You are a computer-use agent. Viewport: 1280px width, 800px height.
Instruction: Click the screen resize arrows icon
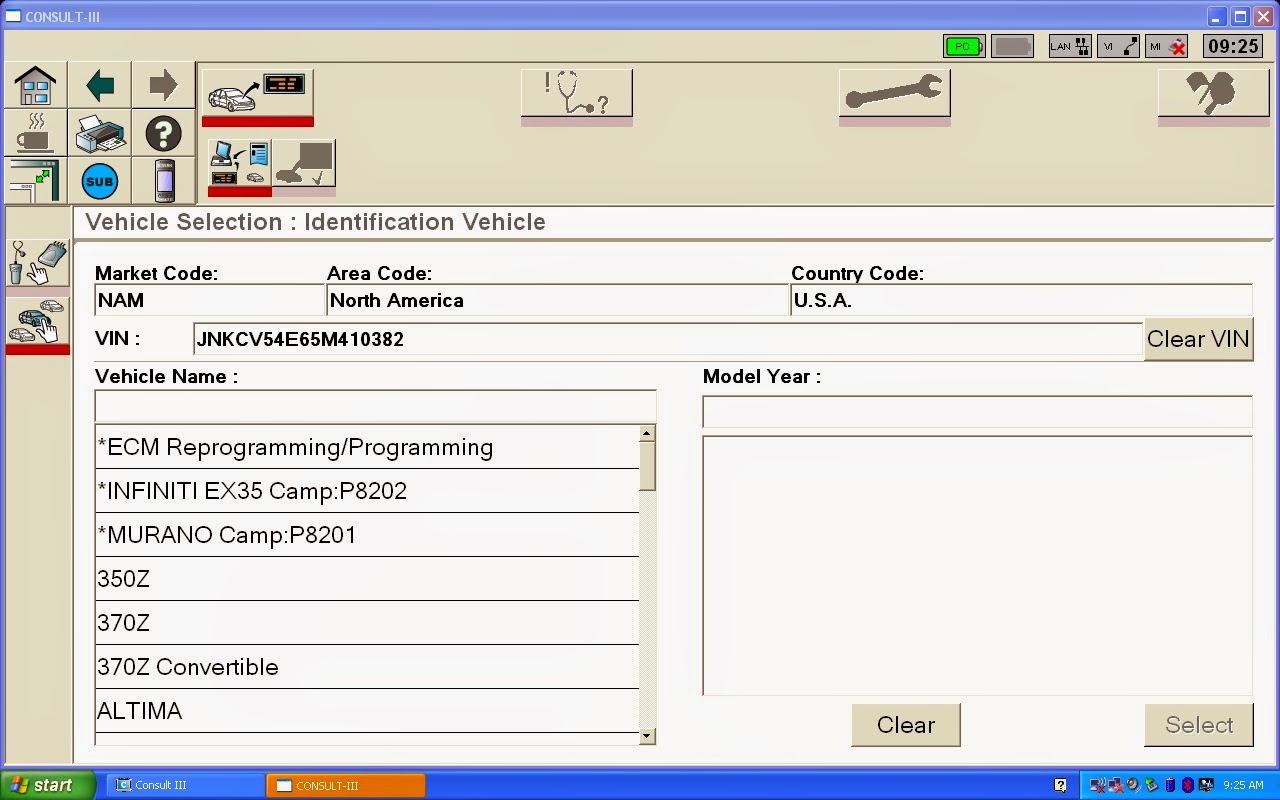35,181
